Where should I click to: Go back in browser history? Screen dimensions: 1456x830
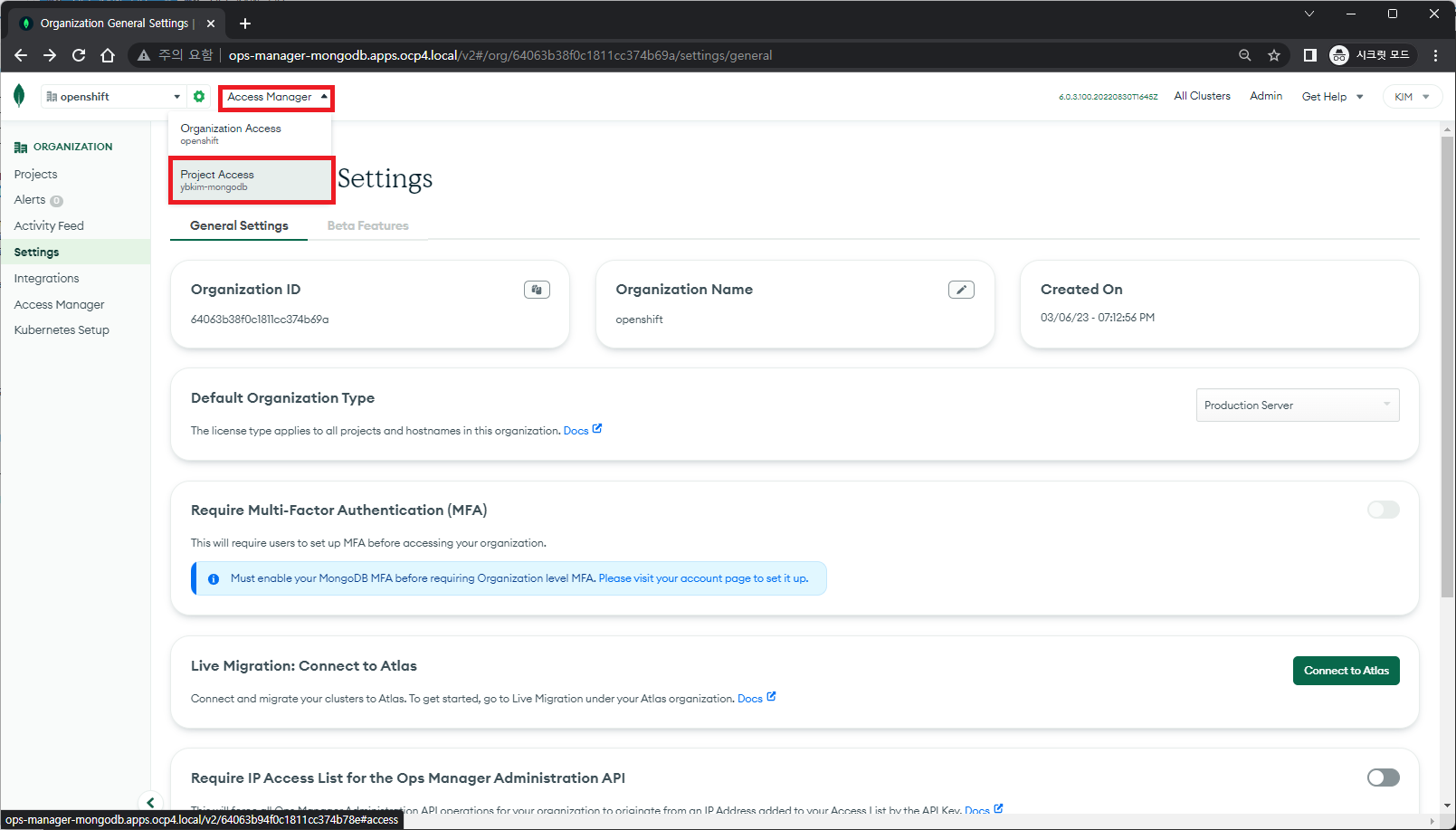pyautogui.click(x=21, y=55)
